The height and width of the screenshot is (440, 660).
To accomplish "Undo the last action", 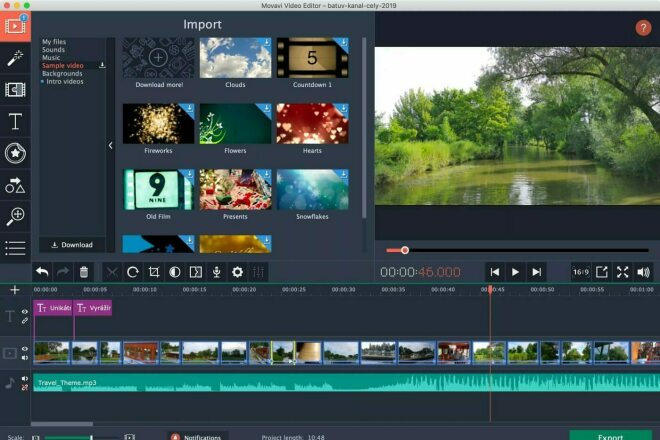I will pyautogui.click(x=42, y=272).
